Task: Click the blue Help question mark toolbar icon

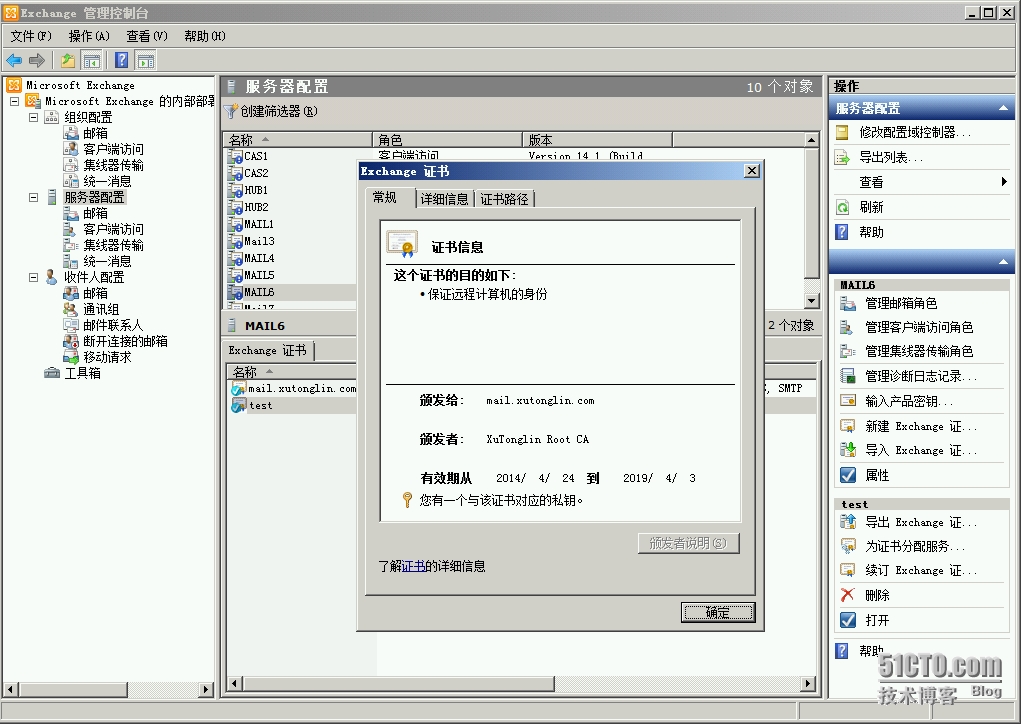Action: [122, 61]
